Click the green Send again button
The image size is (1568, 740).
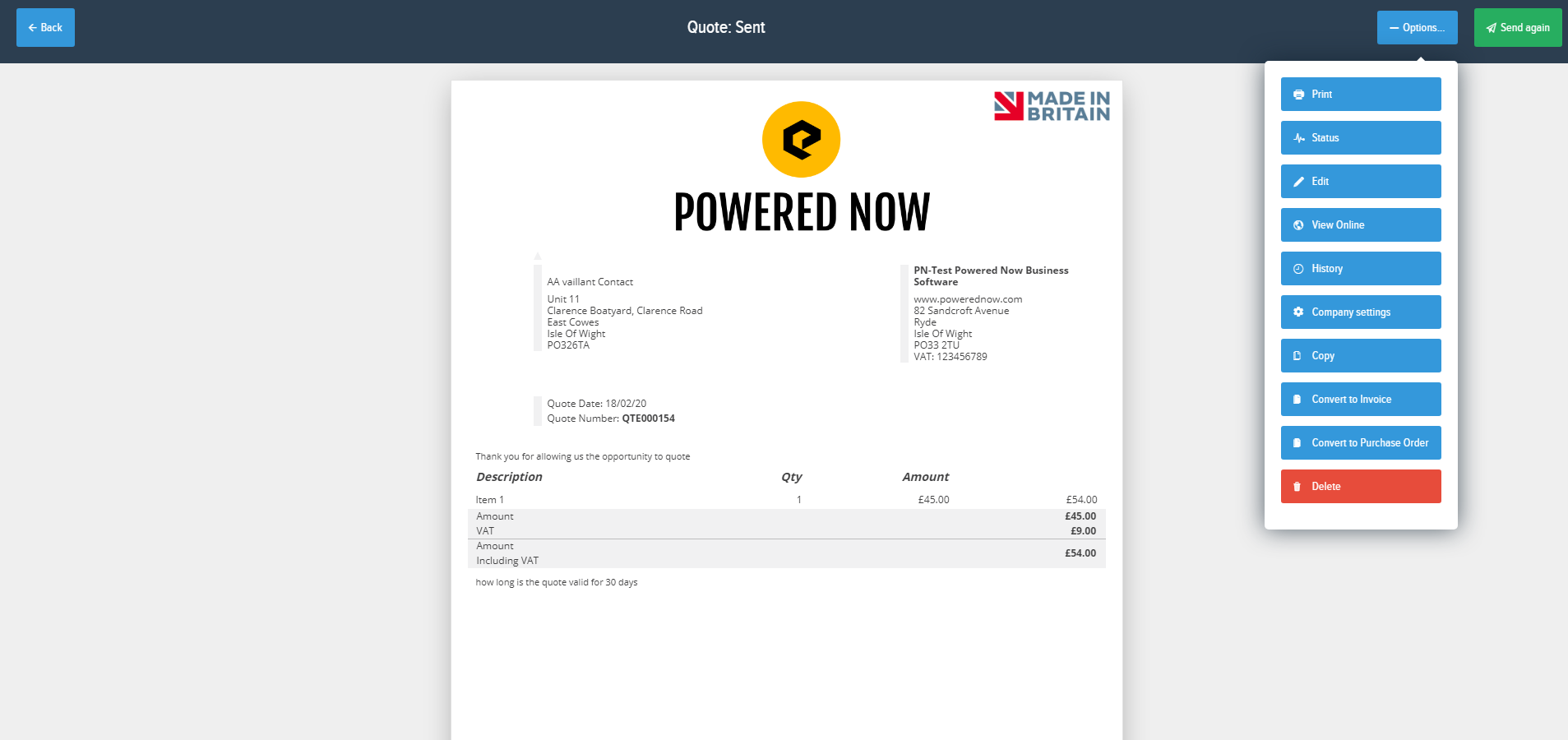tap(1518, 28)
